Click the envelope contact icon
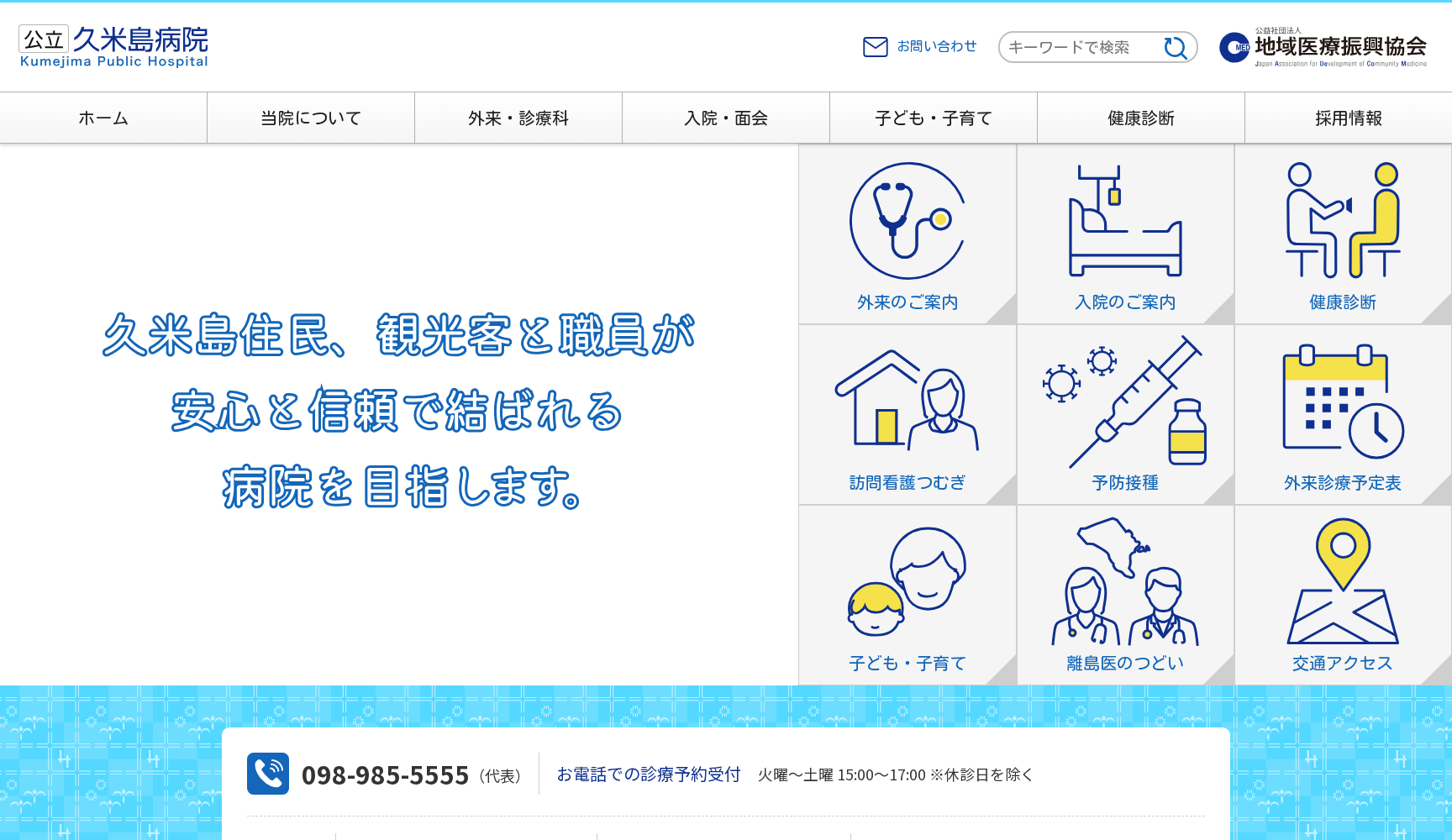 click(874, 47)
